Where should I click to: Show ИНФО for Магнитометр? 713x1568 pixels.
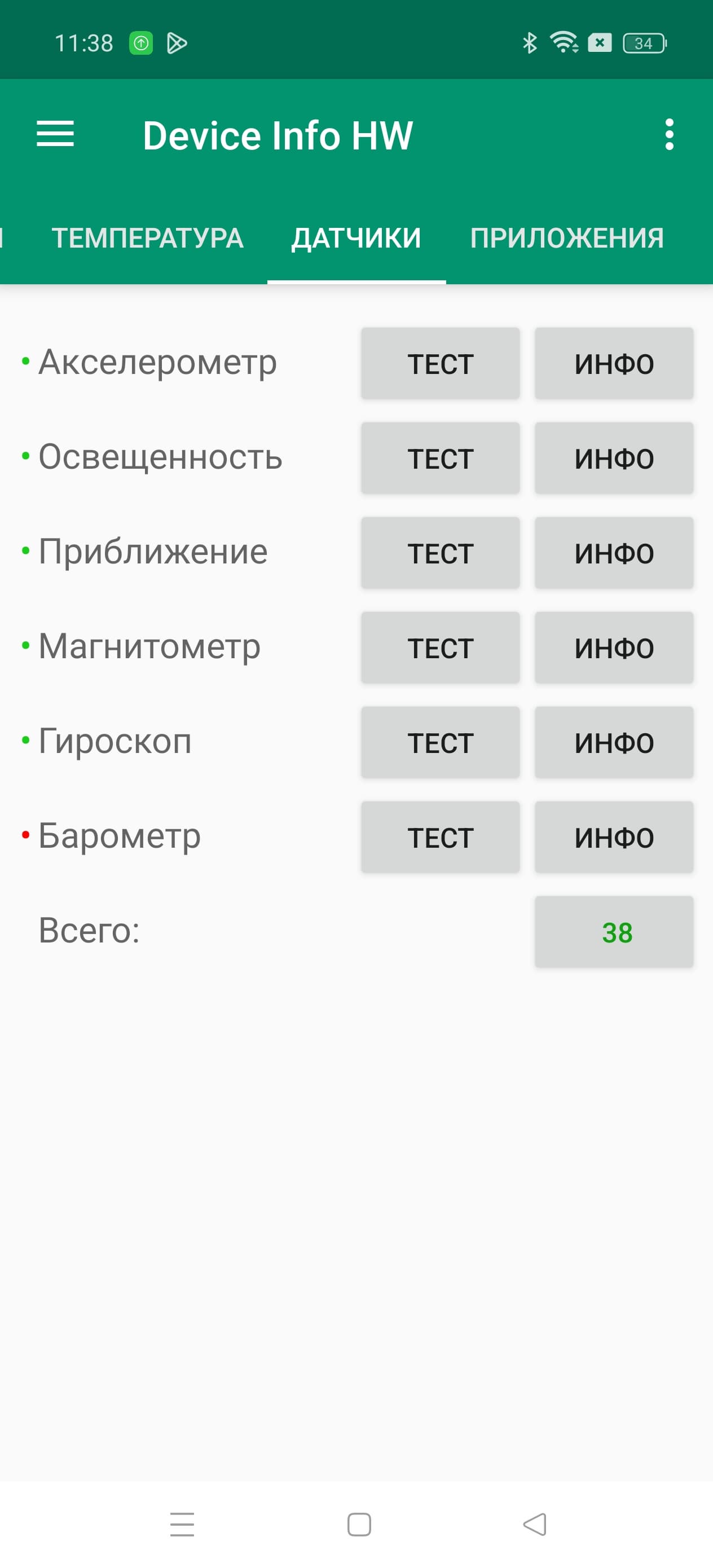click(614, 648)
